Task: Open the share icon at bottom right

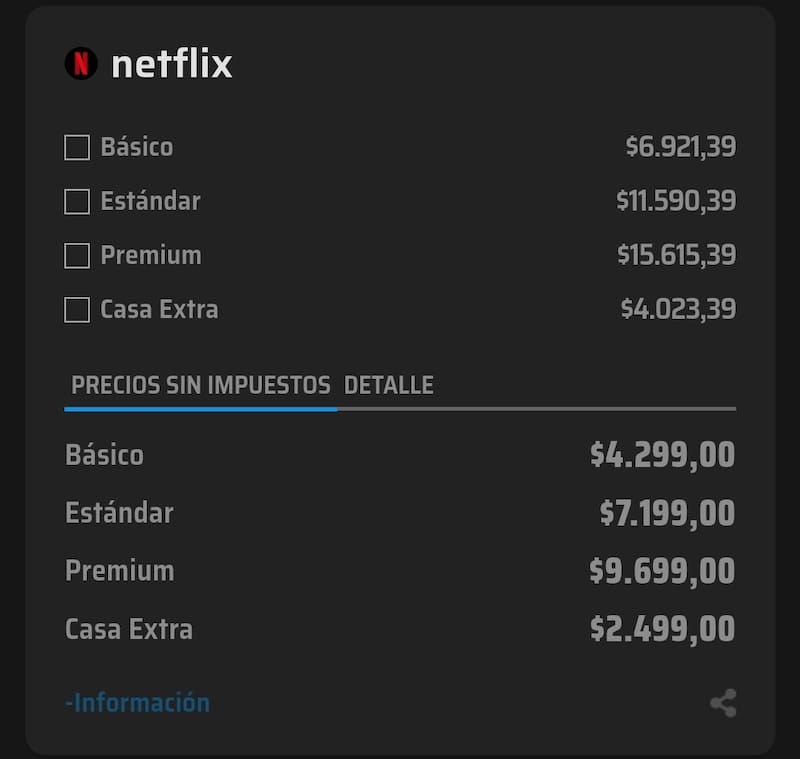Action: tap(722, 702)
